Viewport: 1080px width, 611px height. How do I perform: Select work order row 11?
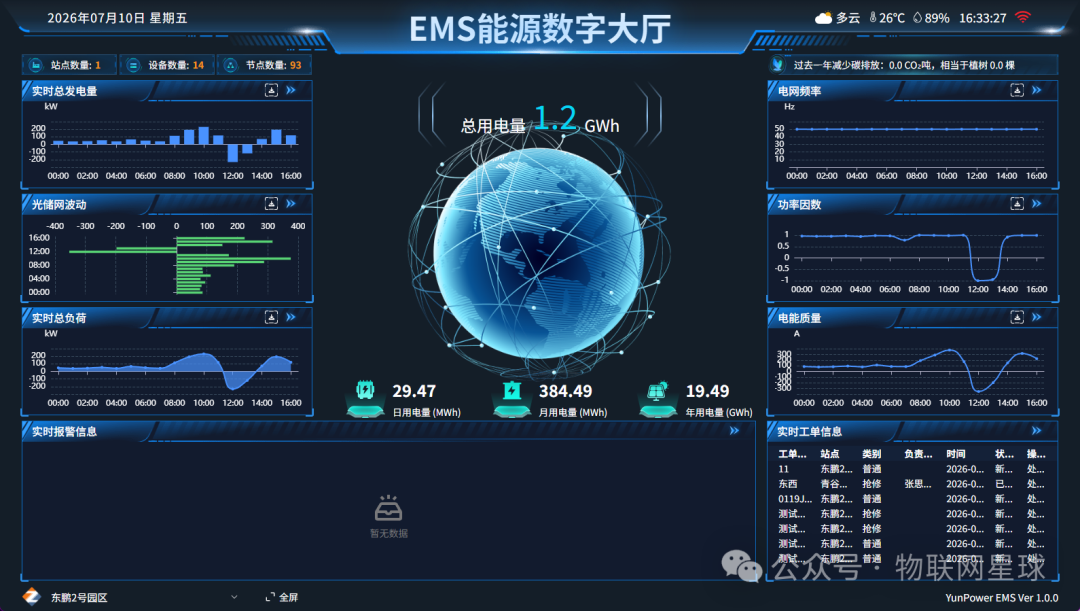[911, 469]
